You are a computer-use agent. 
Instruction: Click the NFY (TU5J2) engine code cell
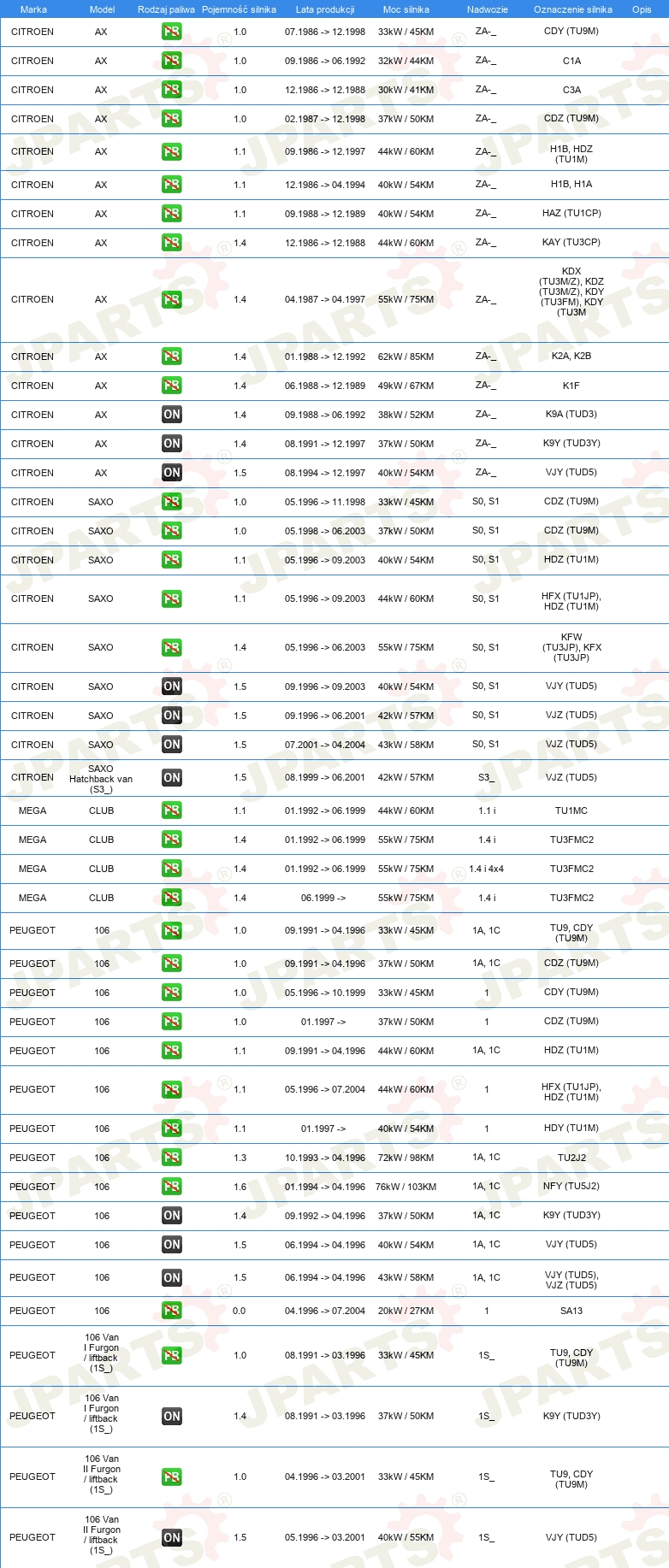coord(571,1187)
